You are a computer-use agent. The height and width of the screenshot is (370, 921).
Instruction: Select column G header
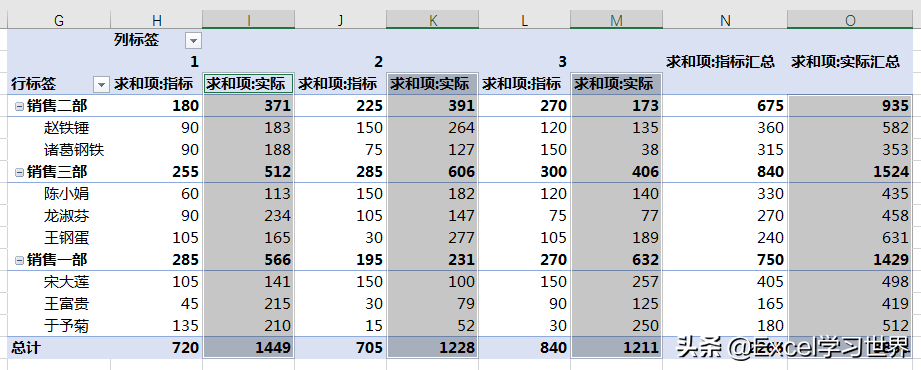pos(59,21)
